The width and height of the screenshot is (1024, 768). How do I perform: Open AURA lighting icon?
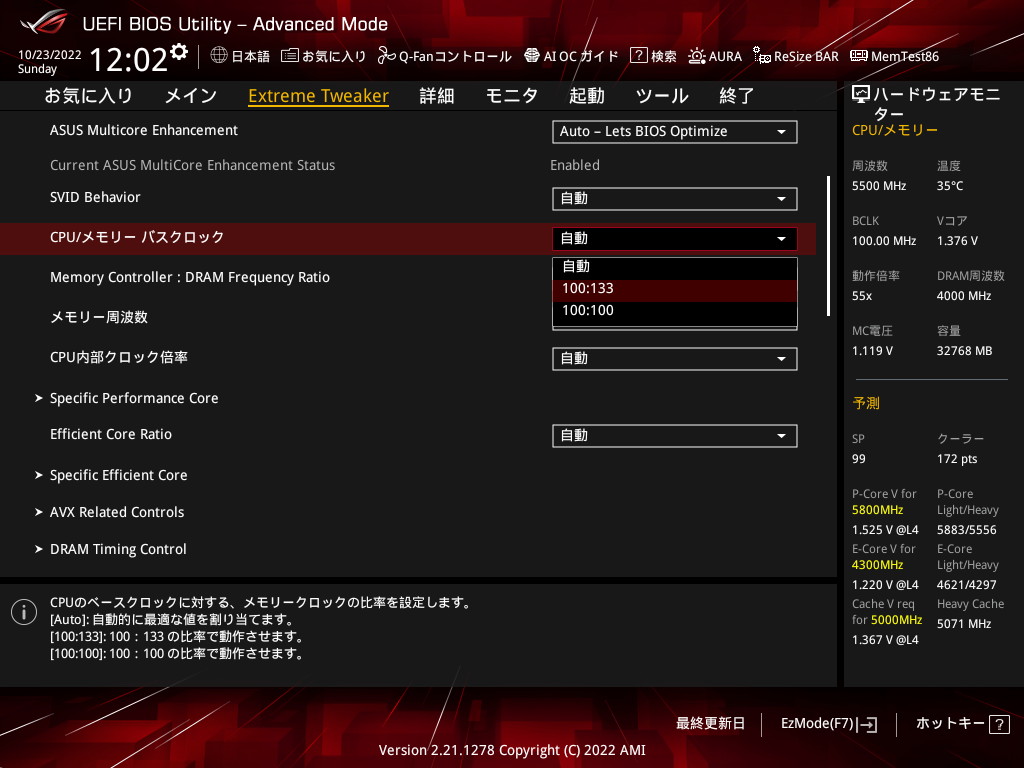point(697,56)
